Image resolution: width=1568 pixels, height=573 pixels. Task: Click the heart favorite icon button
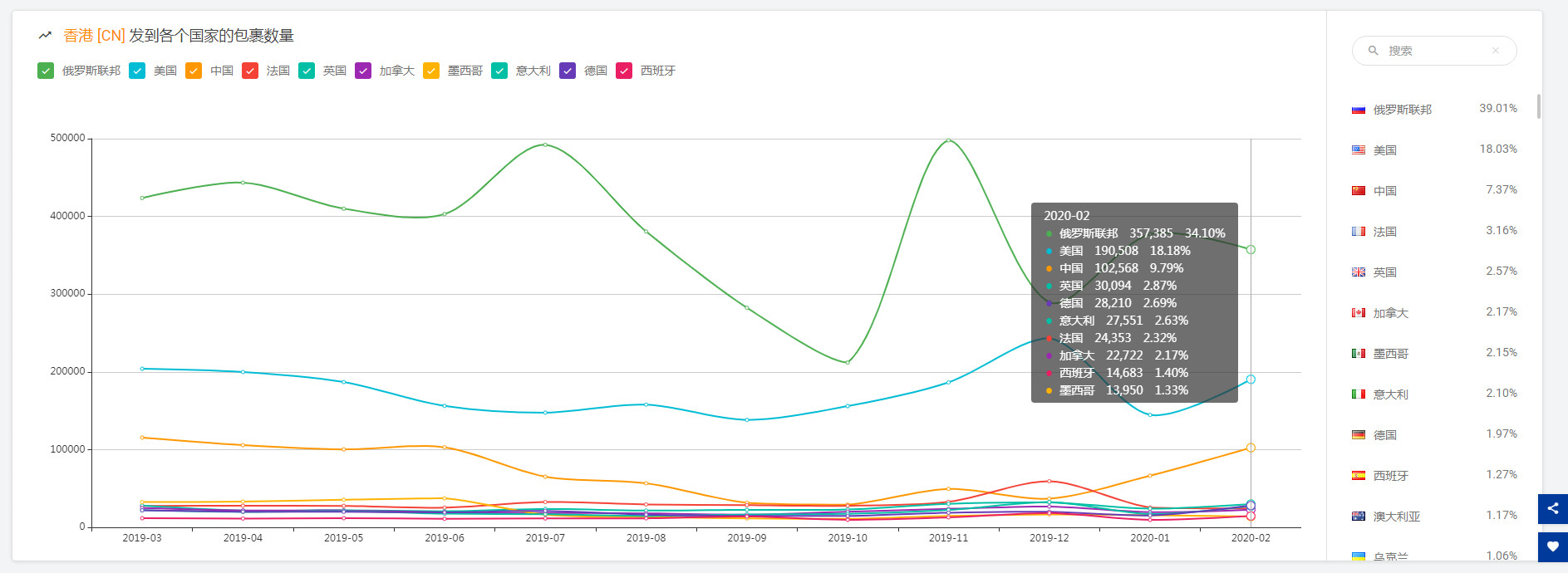pyautogui.click(x=1552, y=546)
